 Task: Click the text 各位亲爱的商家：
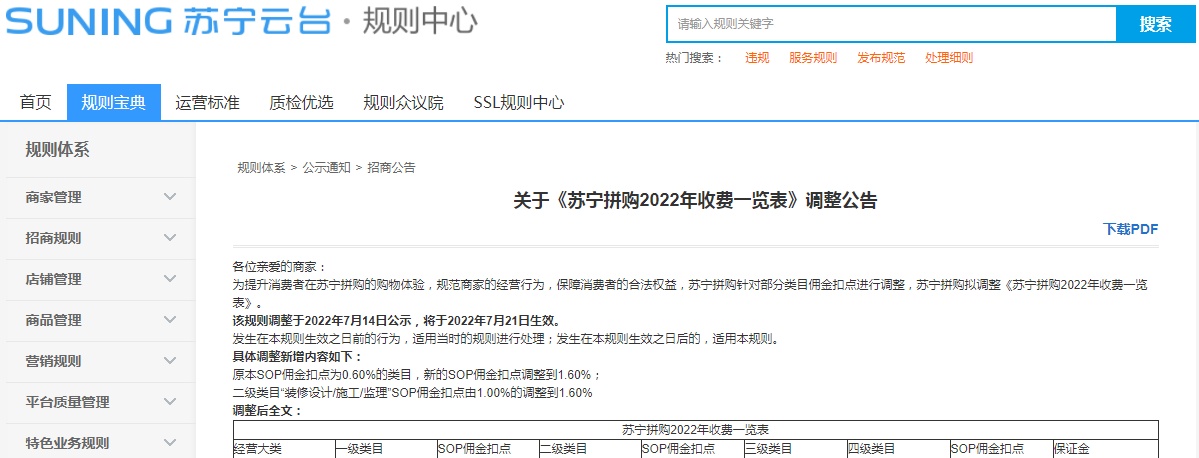pos(279,267)
